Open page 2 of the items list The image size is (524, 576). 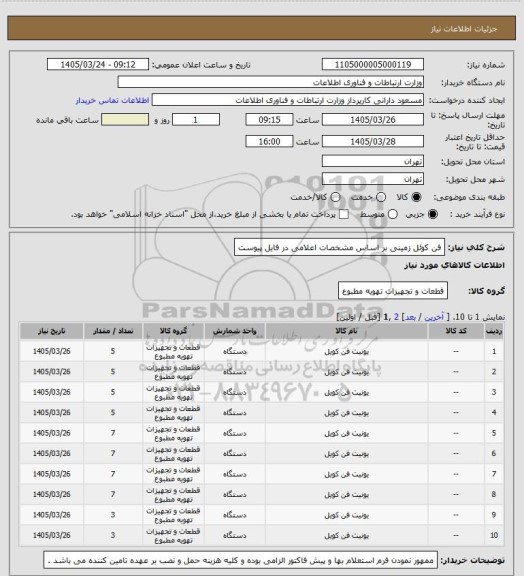tap(396, 317)
